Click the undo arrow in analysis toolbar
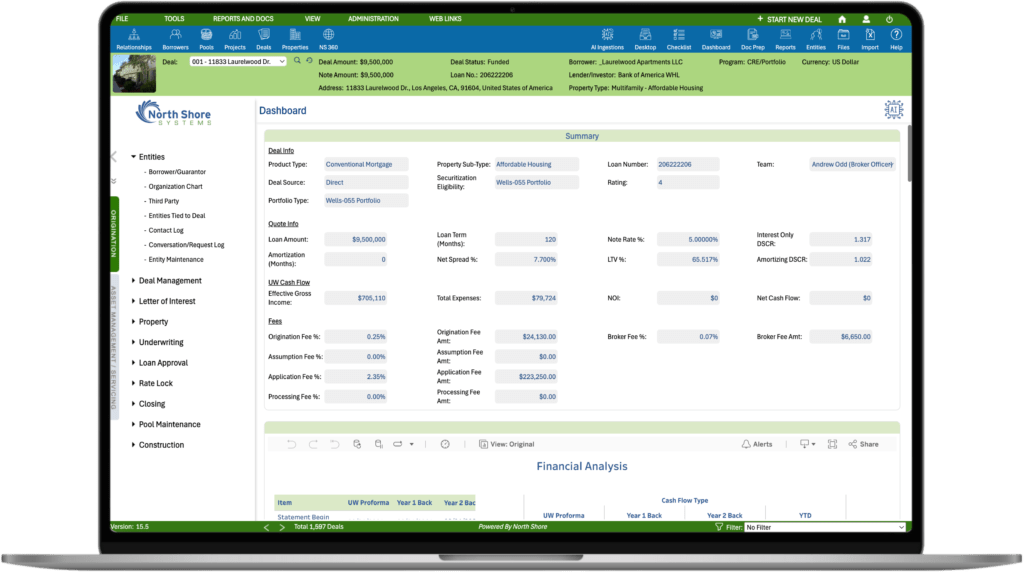Viewport: 1024px width, 572px height. click(x=291, y=444)
